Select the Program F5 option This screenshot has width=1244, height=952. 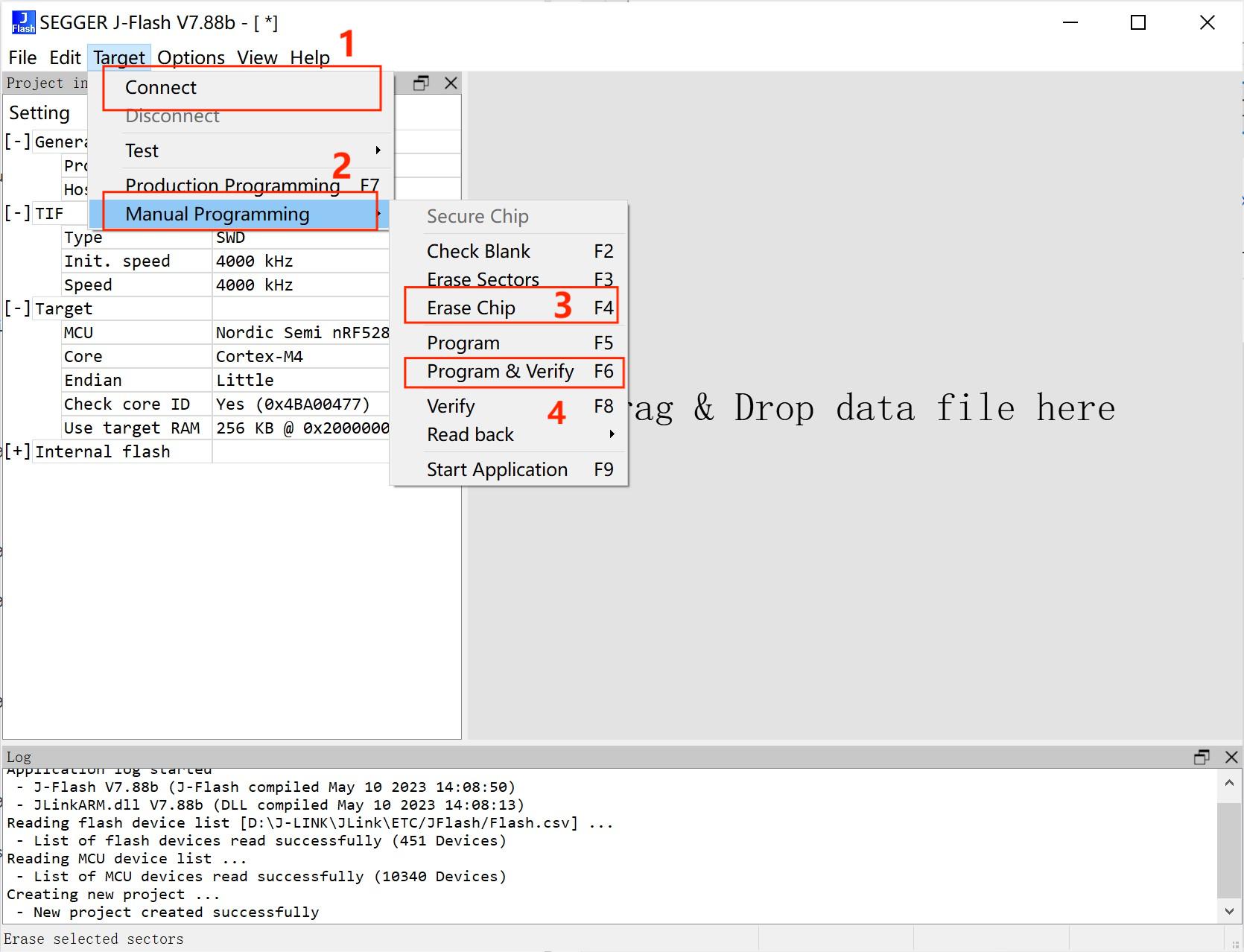click(510, 343)
